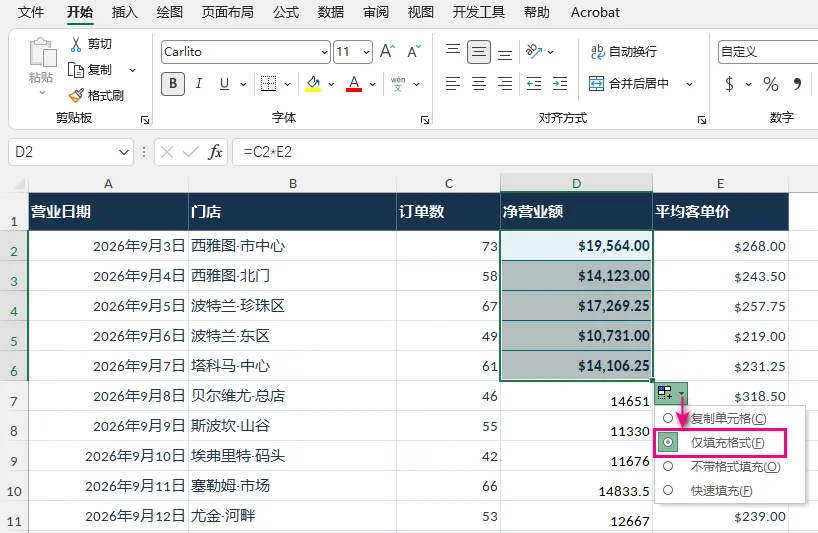The height and width of the screenshot is (533, 818).
Task: Select column D header
Action: [x=576, y=183]
